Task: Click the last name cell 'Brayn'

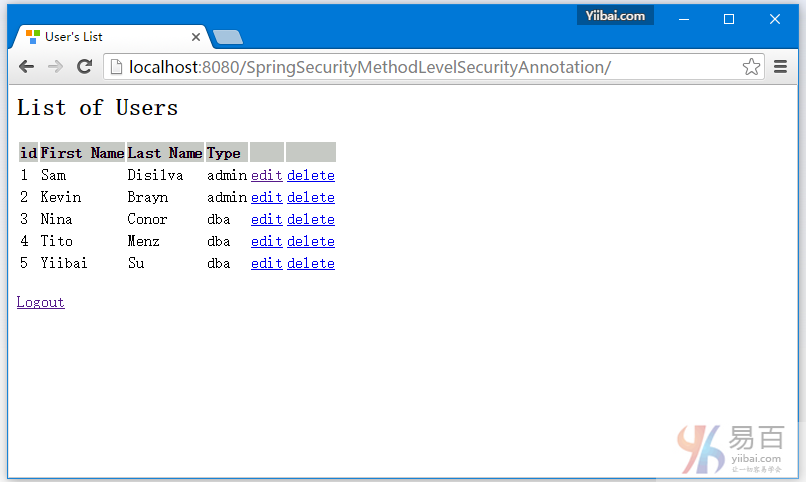Action: tap(148, 197)
